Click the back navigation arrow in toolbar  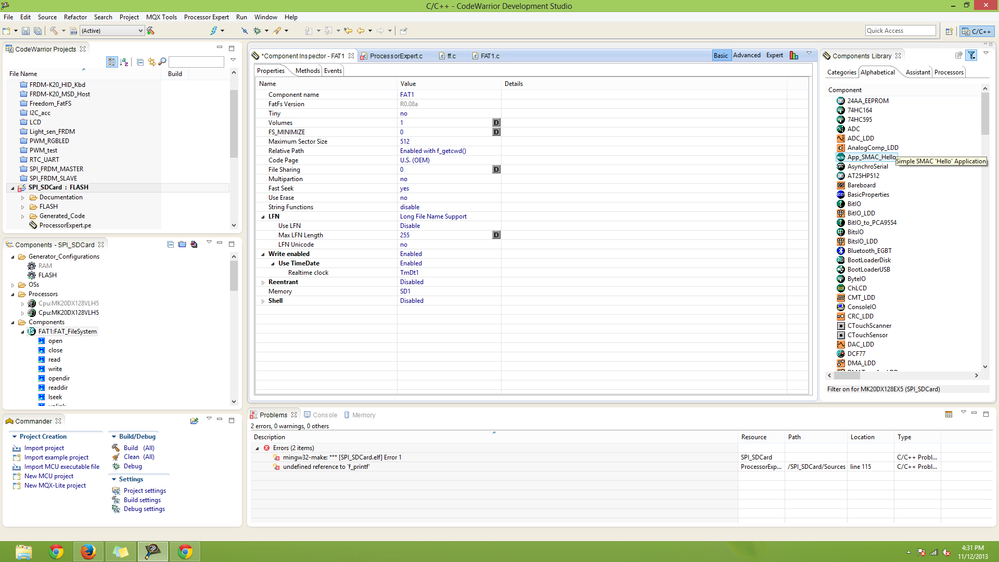pos(361,31)
